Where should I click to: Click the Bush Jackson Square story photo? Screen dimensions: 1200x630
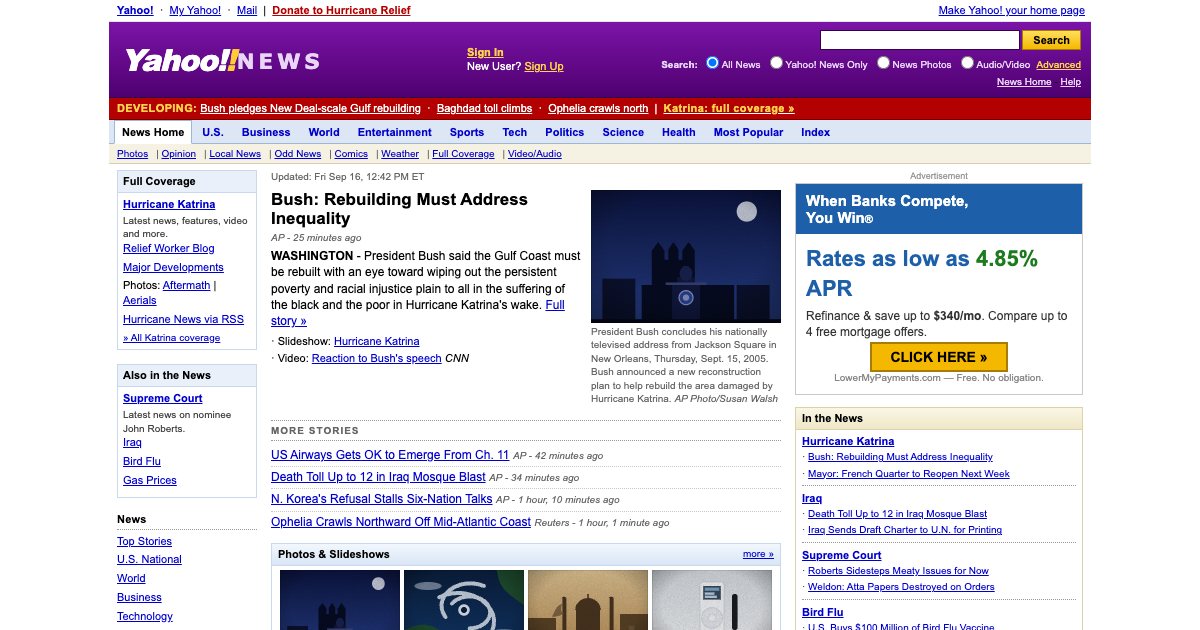coord(686,256)
